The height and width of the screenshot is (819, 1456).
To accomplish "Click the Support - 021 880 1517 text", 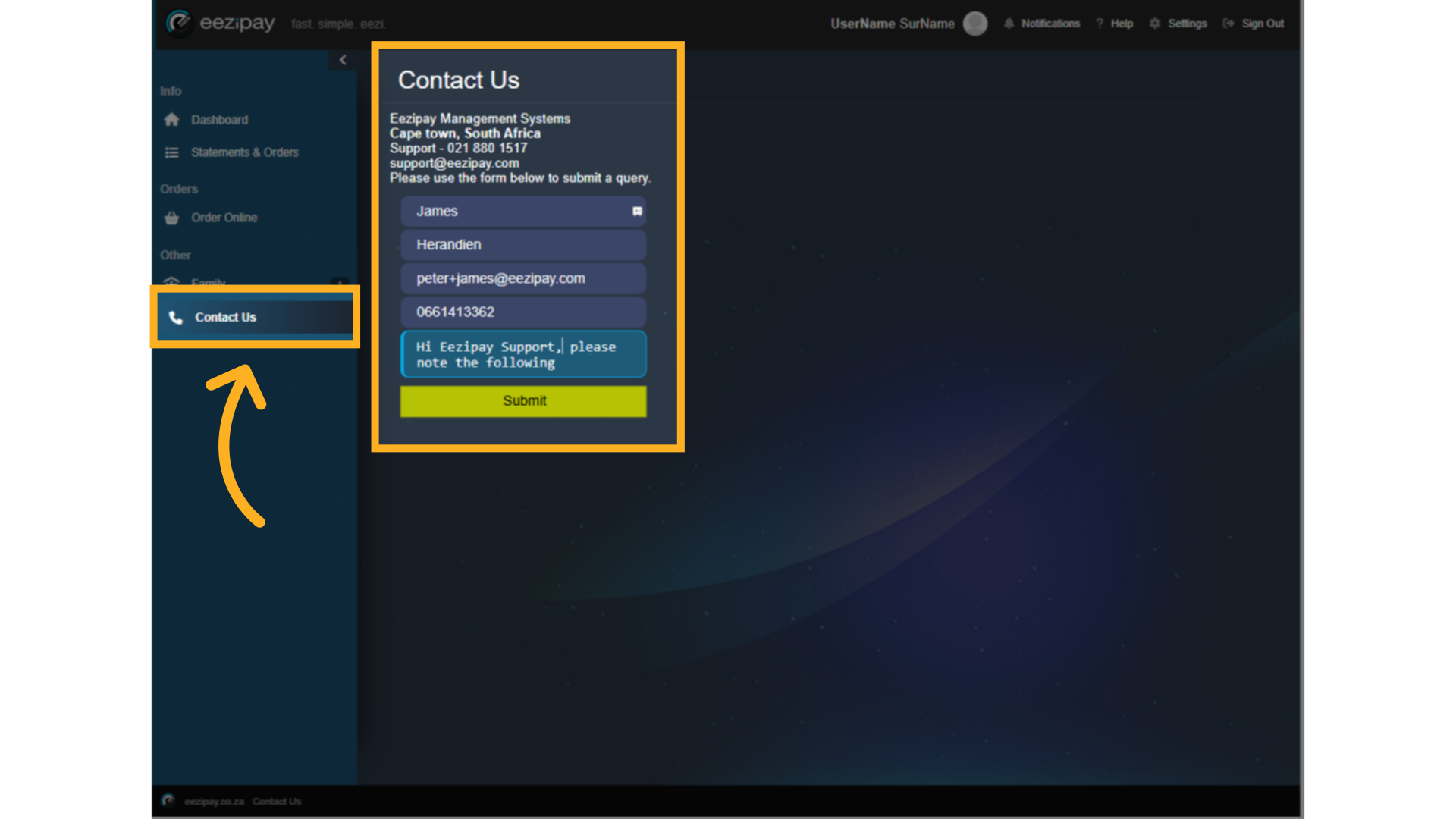I will (458, 148).
